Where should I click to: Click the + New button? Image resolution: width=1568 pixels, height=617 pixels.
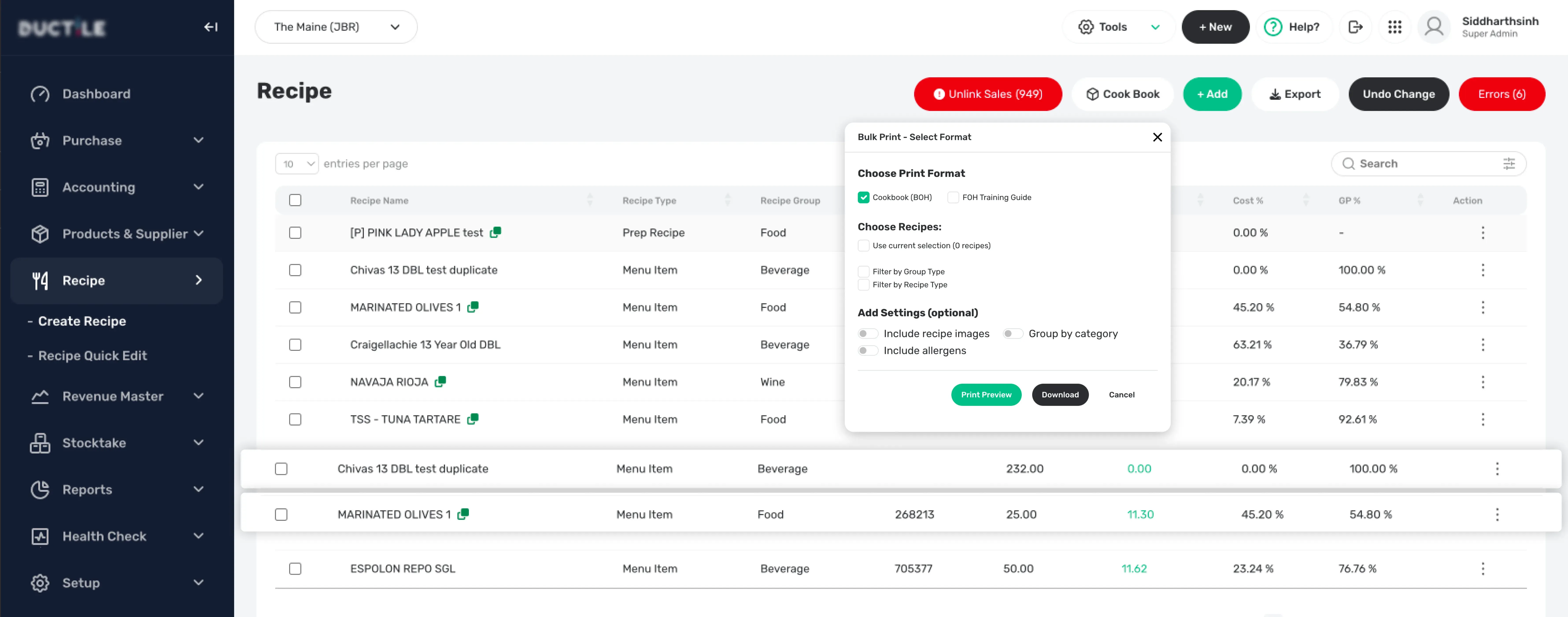[1216, 27]
